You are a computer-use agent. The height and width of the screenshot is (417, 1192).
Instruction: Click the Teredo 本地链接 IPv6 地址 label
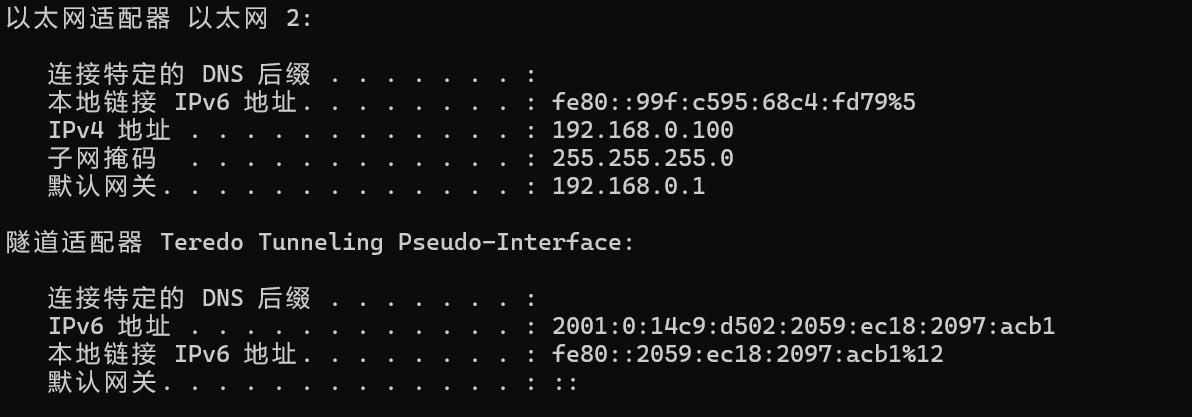point(172,355)
